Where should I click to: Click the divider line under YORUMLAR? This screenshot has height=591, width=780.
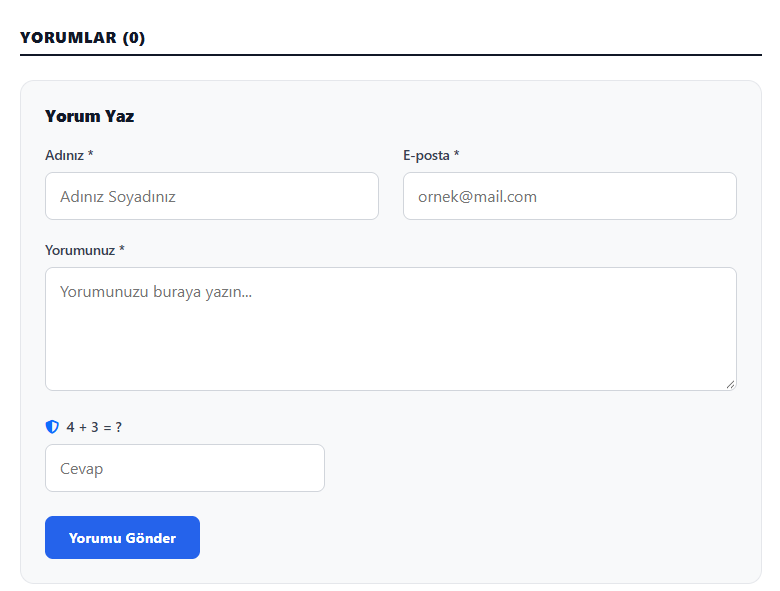click(x=390, y=55)
